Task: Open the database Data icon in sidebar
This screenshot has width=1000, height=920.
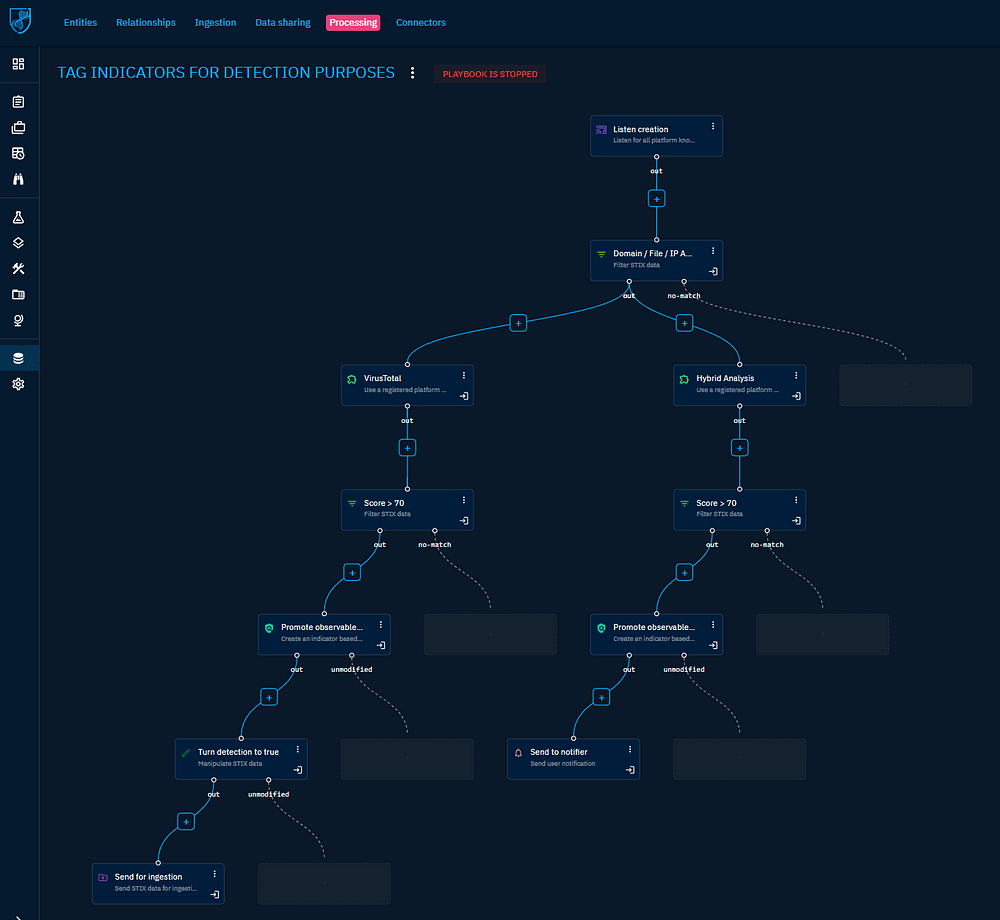Action: [x=18, y=358]
